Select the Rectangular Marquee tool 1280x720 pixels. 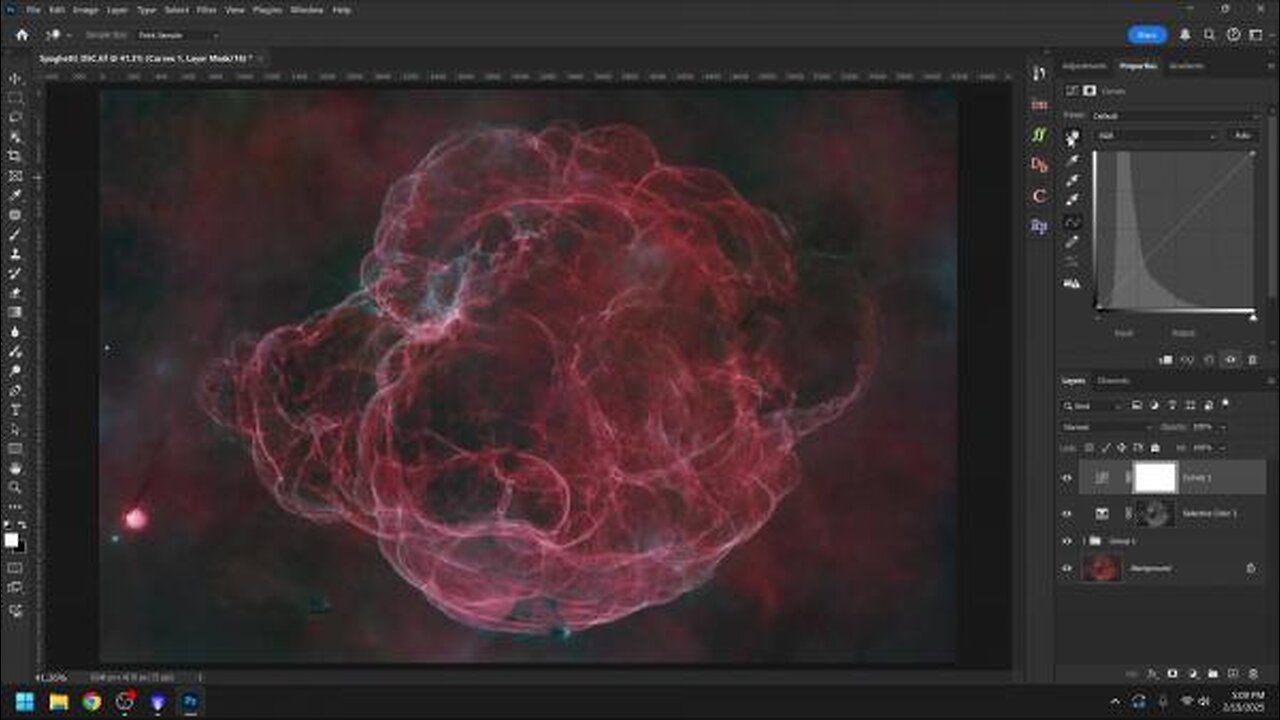15,98
